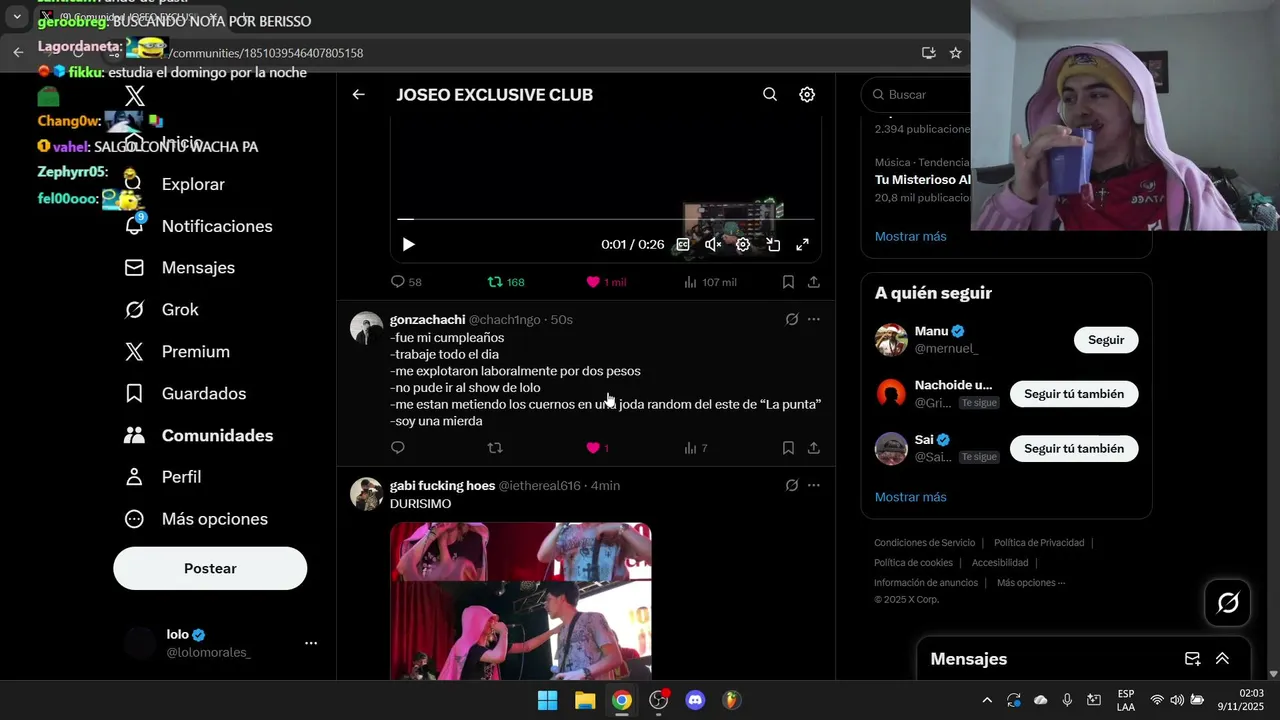The width and height of the screenshot is (1280, 720).
Task: Open Condiciones de Servicio link
Action: [x=924, y=543]
